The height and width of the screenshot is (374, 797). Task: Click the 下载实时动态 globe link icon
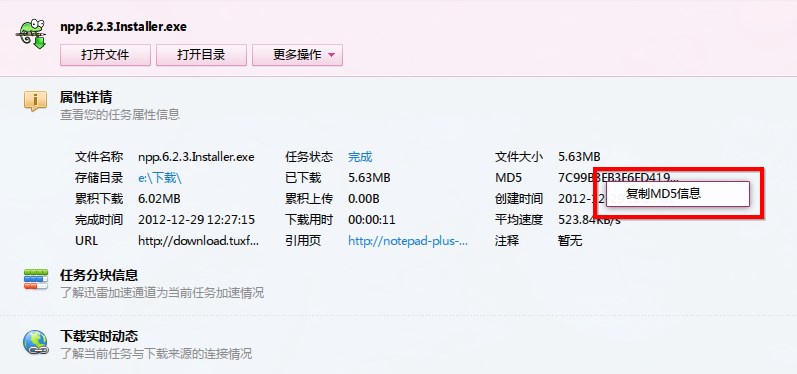(x=36, y=342)
